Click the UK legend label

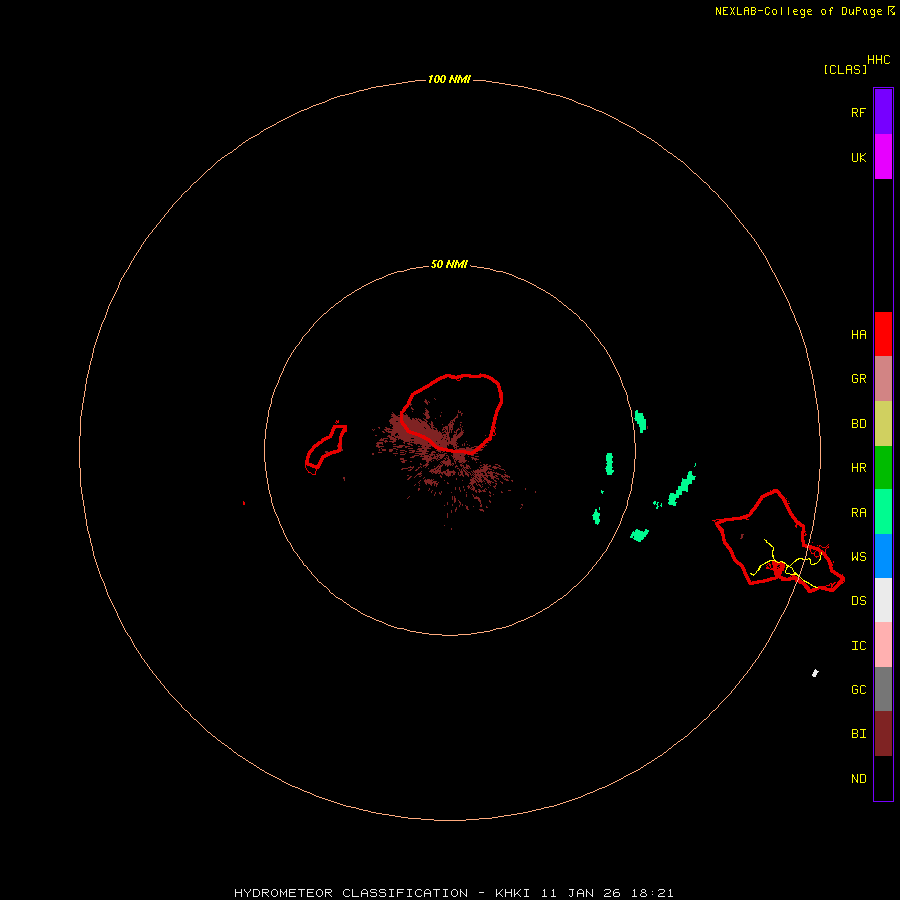click(858, 158)
